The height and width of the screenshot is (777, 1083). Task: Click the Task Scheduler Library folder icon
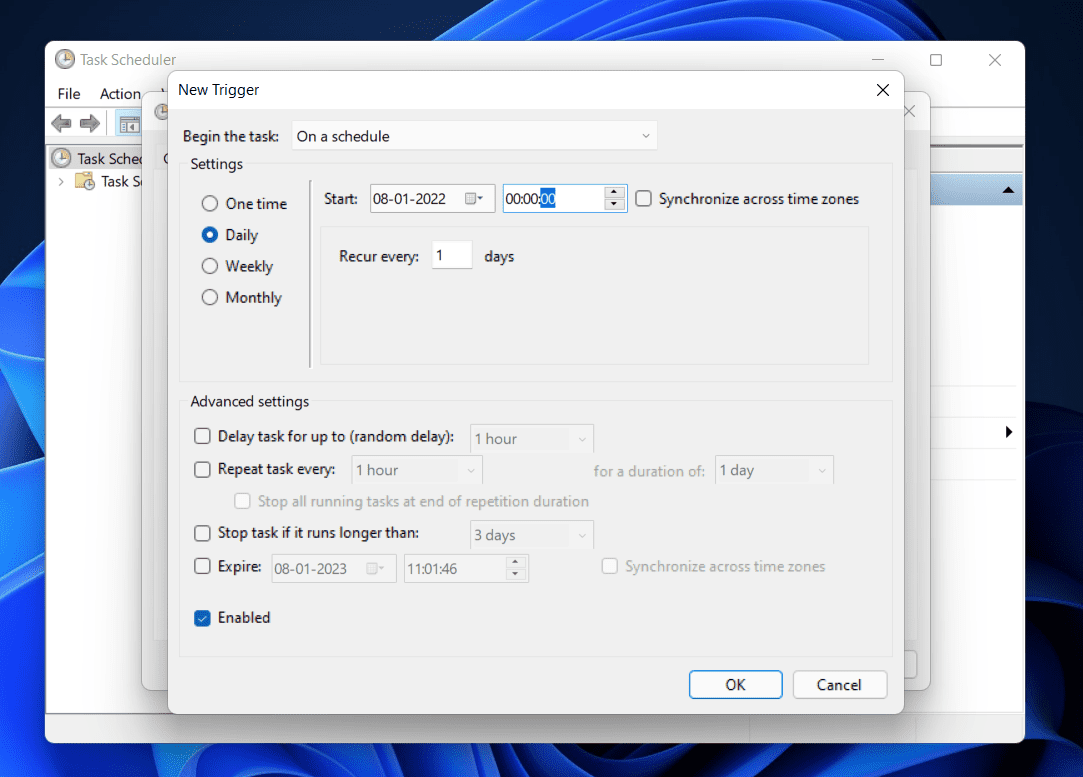coord(85,182)
